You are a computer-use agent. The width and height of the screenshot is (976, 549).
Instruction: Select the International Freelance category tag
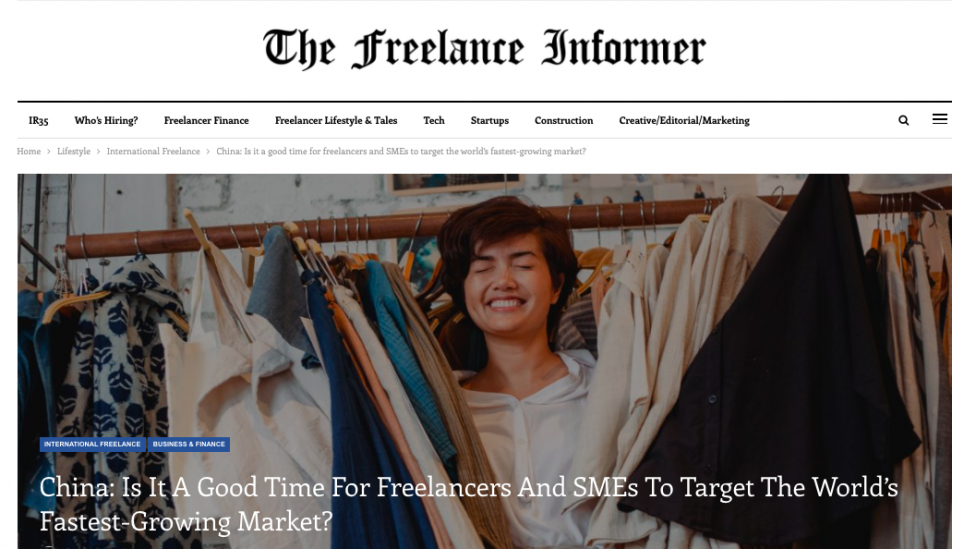click(x=92, y=444)
